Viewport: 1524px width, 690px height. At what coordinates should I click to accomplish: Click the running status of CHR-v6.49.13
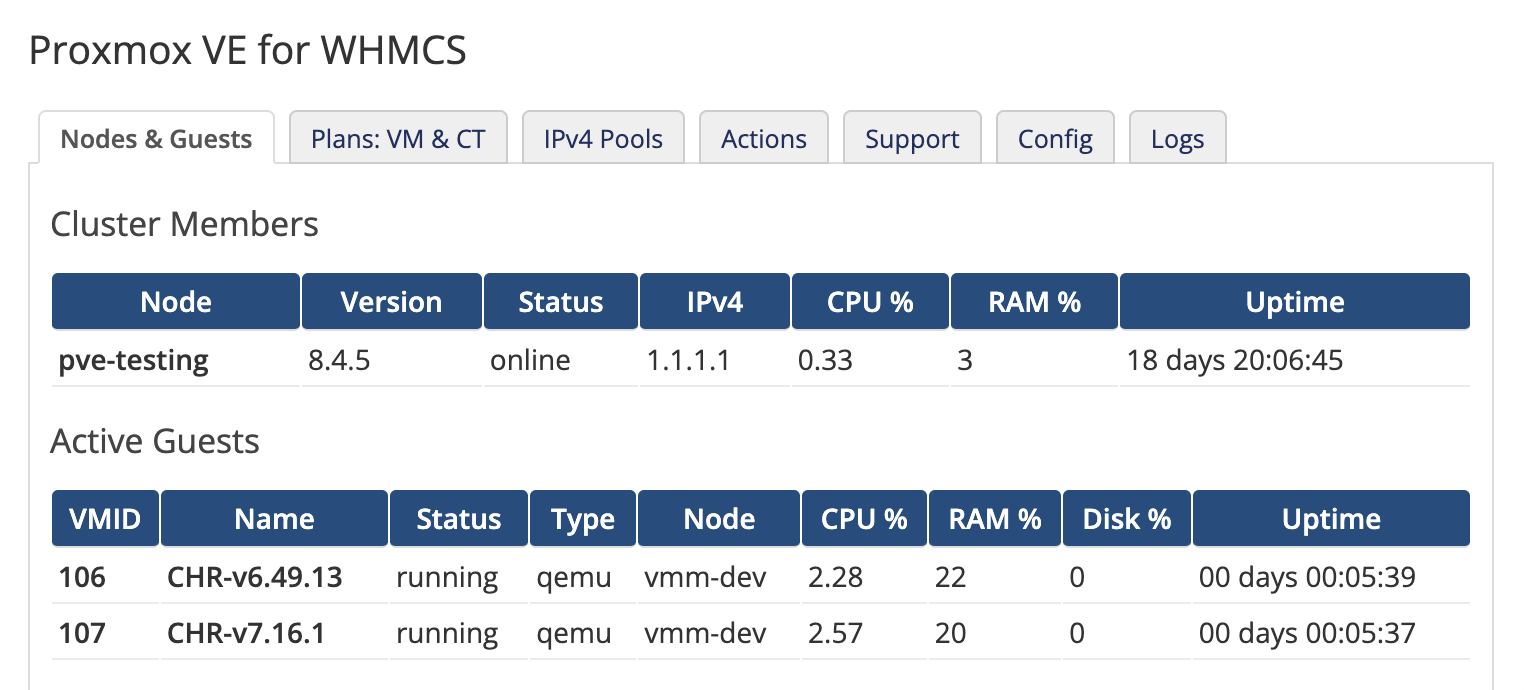tap(447, 577)
